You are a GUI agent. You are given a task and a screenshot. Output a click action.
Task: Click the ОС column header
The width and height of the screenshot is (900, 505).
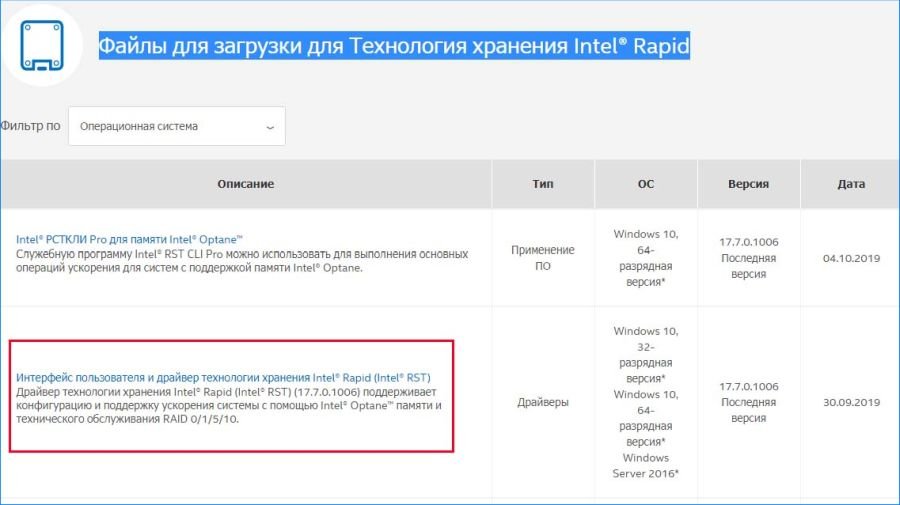tap(646, 184)
